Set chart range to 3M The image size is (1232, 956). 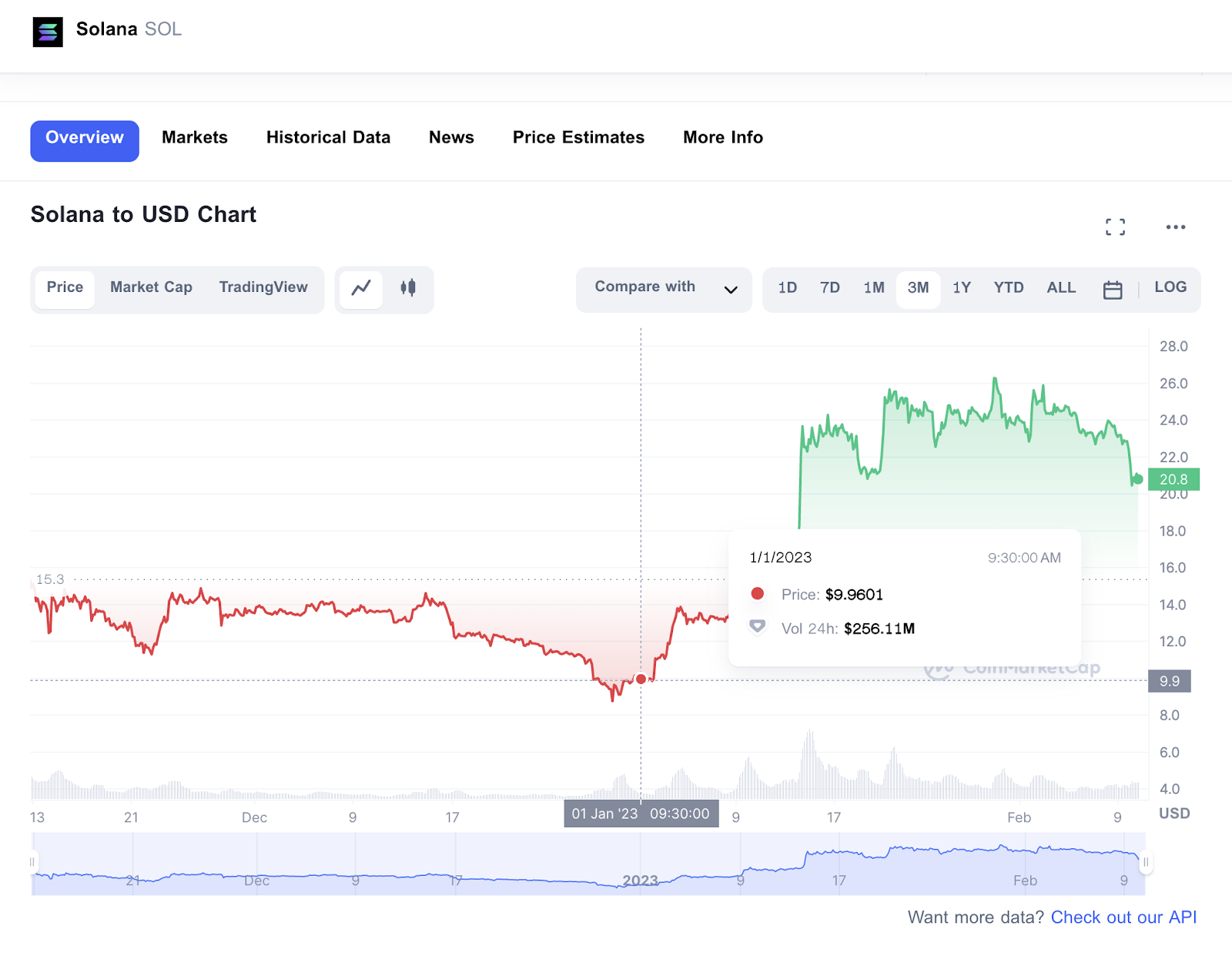(x=918, y=289)
